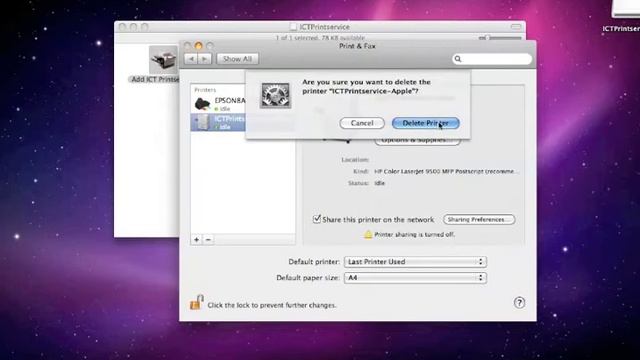Click the 'HP Color LaserJet 9500 MFP' kind text
The image size is (640, 360).
(x=447, y=171)
